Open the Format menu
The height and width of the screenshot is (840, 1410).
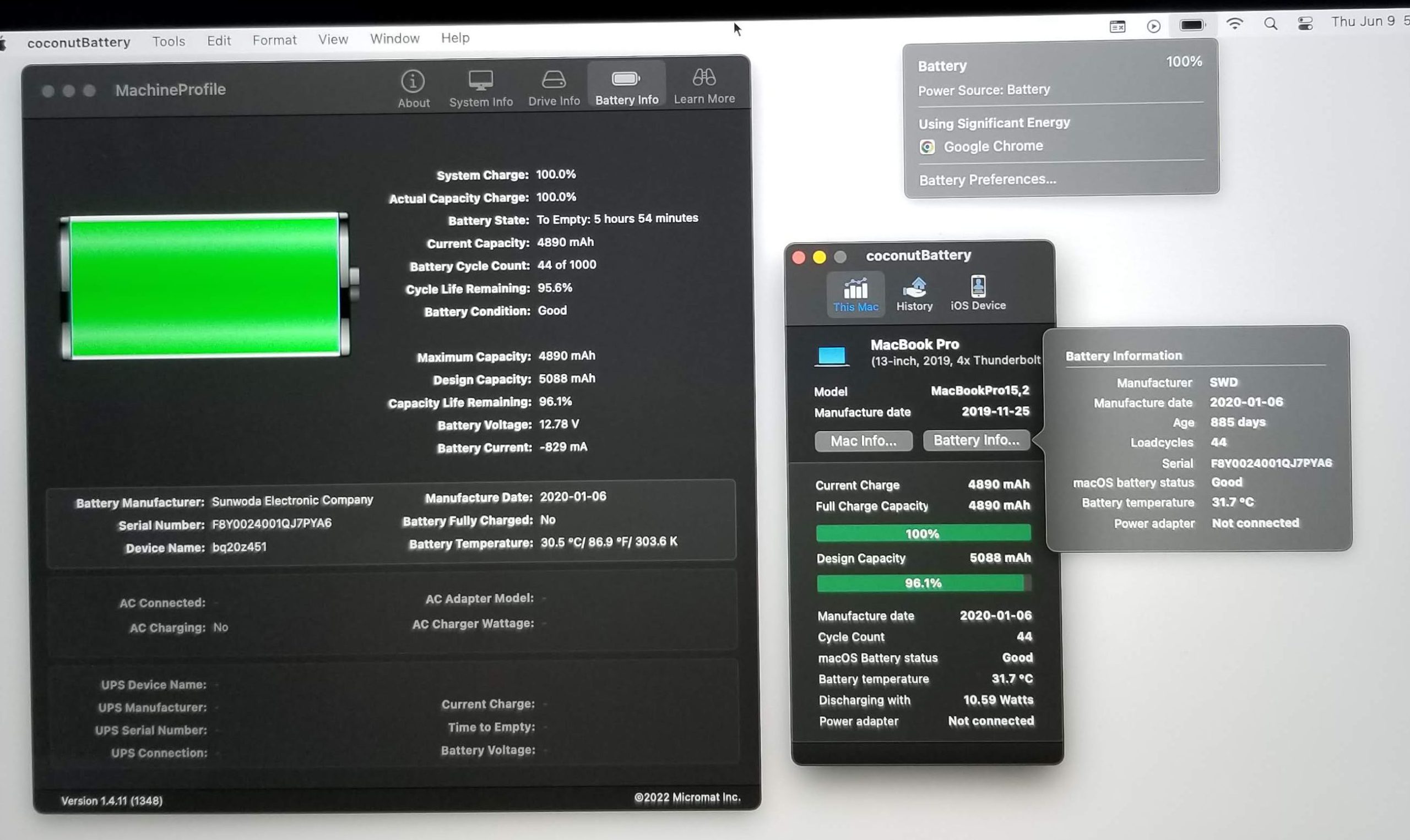pos(275,40)
